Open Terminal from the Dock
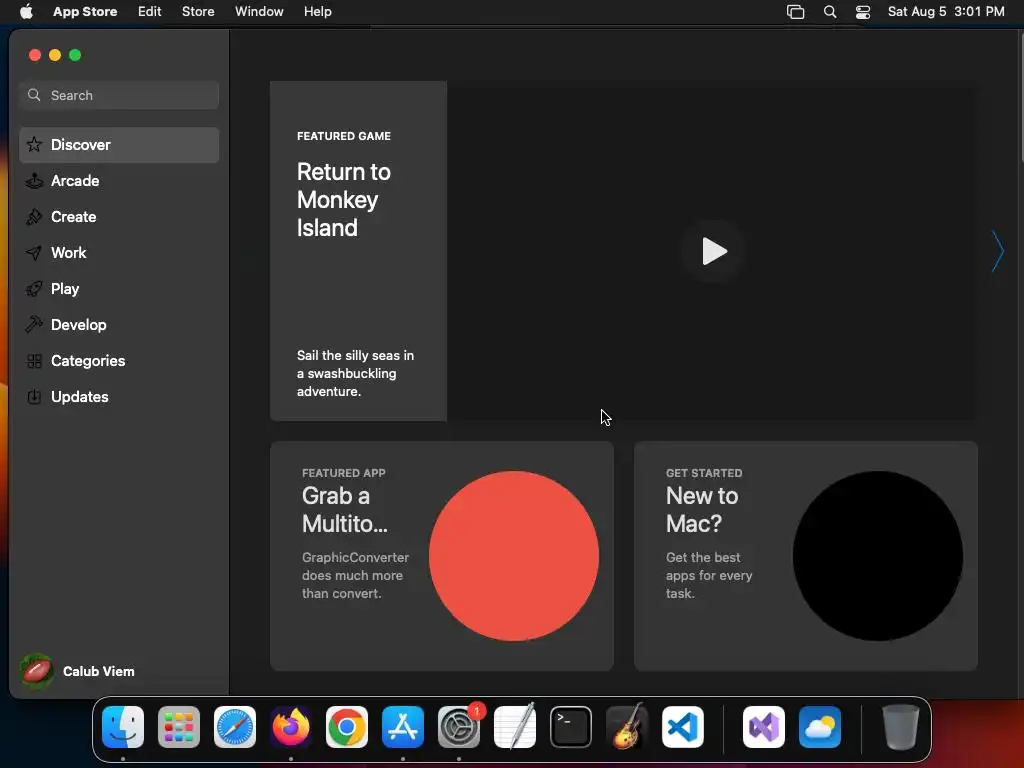The width and height of the screenshot is (1024, 768). [x=571, y=727]
